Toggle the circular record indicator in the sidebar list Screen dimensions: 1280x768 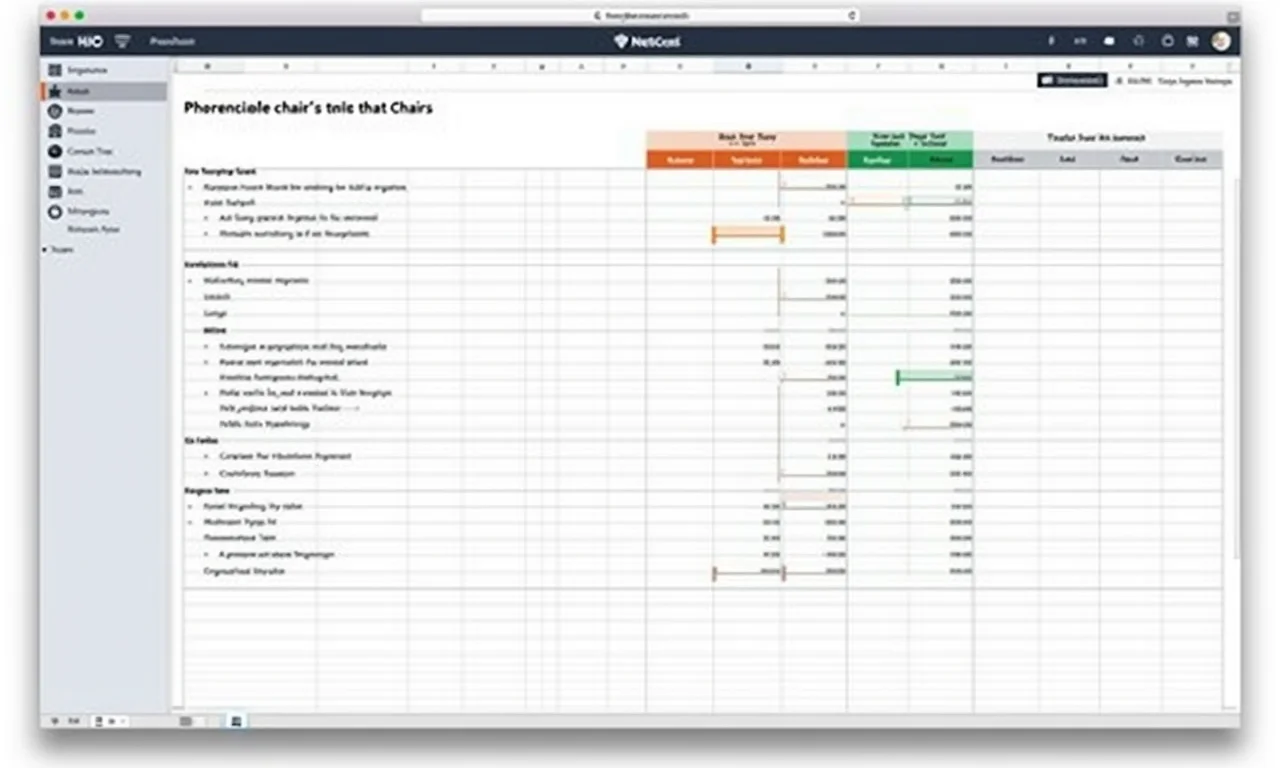pos(56,211)
